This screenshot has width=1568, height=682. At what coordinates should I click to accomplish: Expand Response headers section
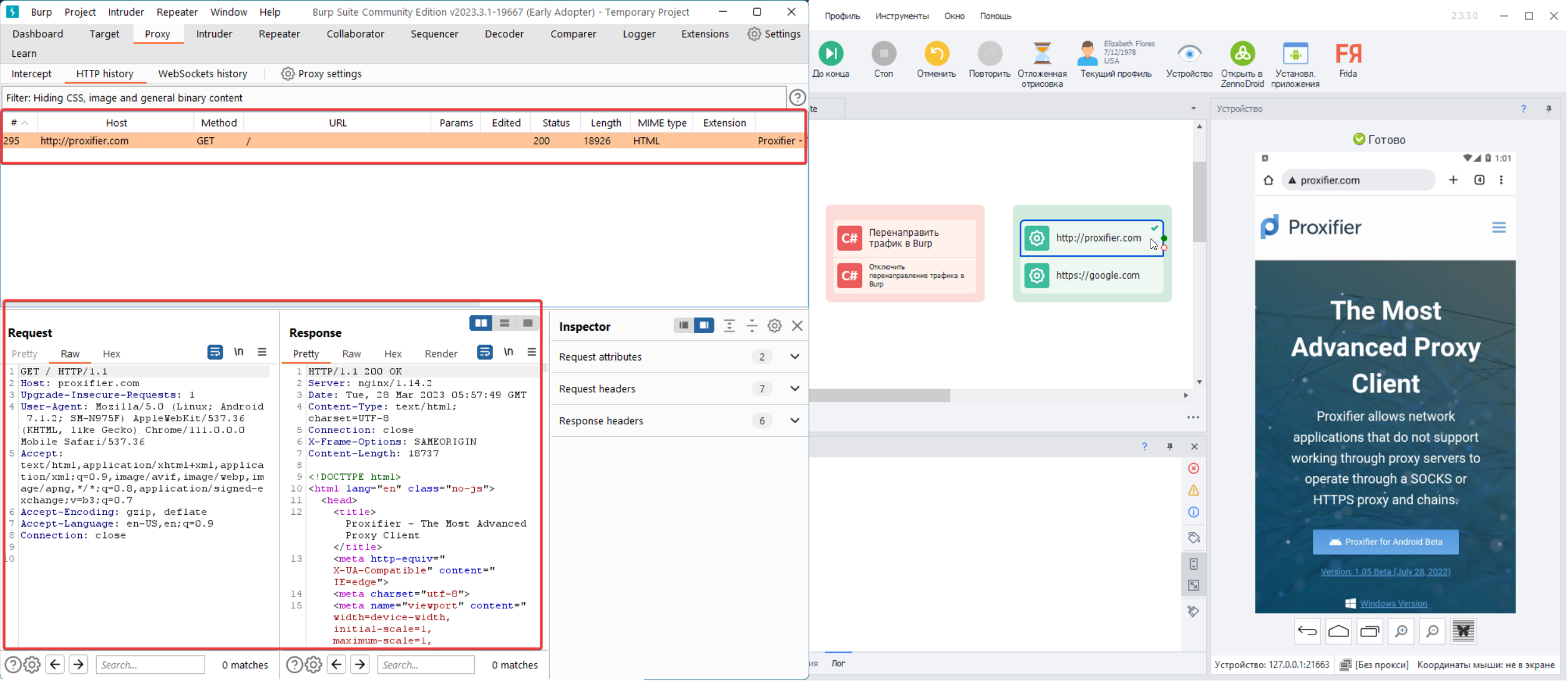794,421
